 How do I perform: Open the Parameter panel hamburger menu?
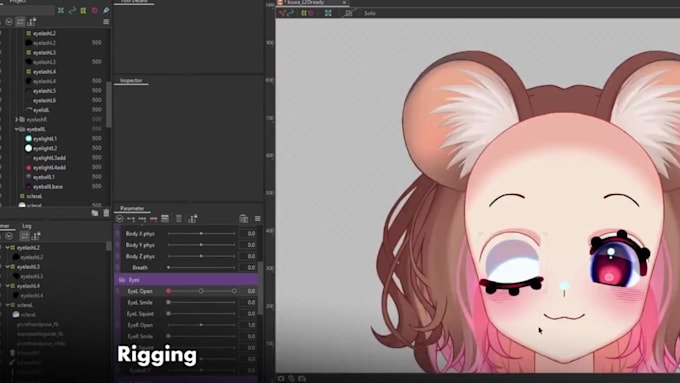pos(258,219)
